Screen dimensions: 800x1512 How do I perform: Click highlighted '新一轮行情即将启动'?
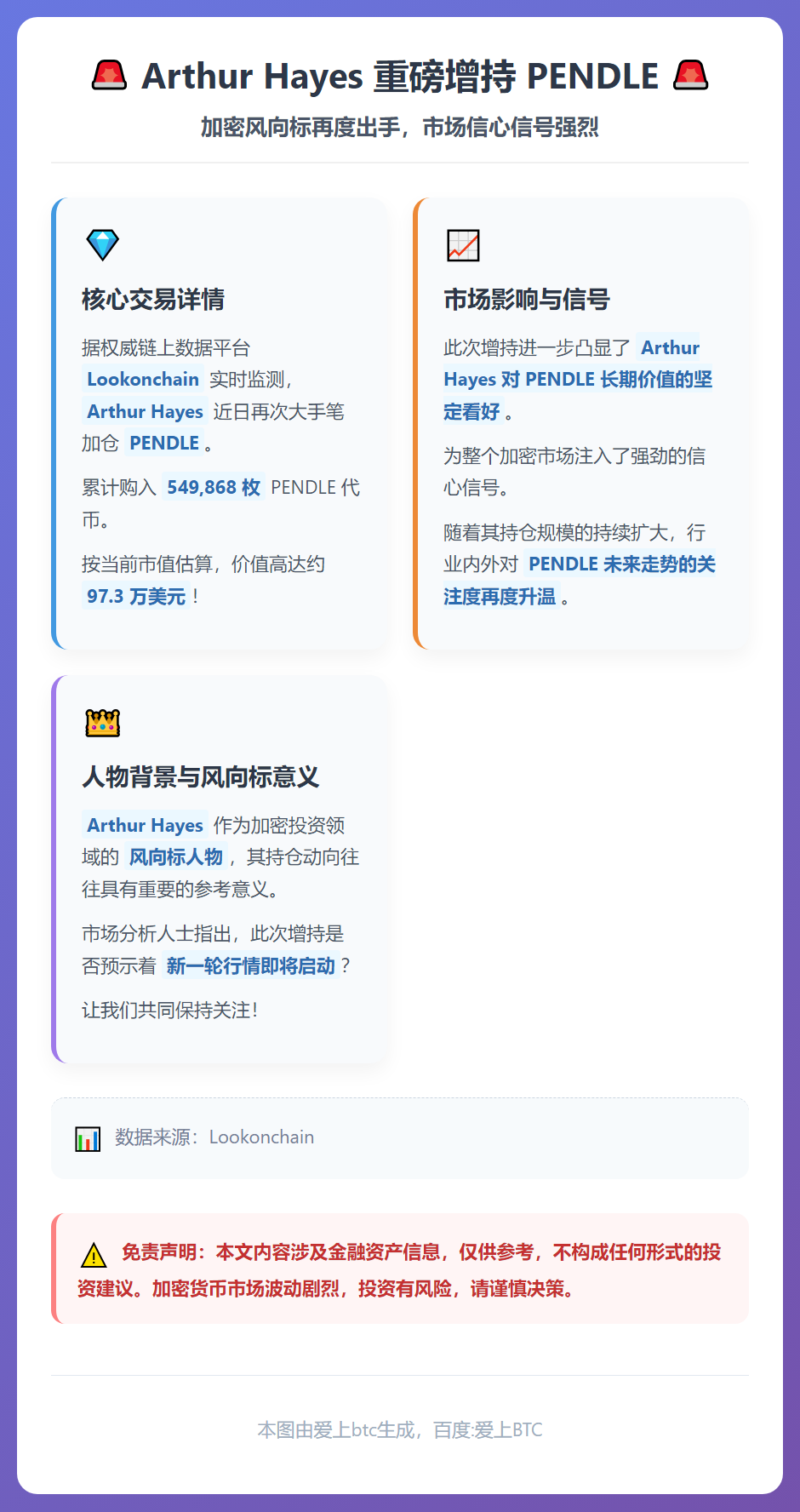[251, 966]
